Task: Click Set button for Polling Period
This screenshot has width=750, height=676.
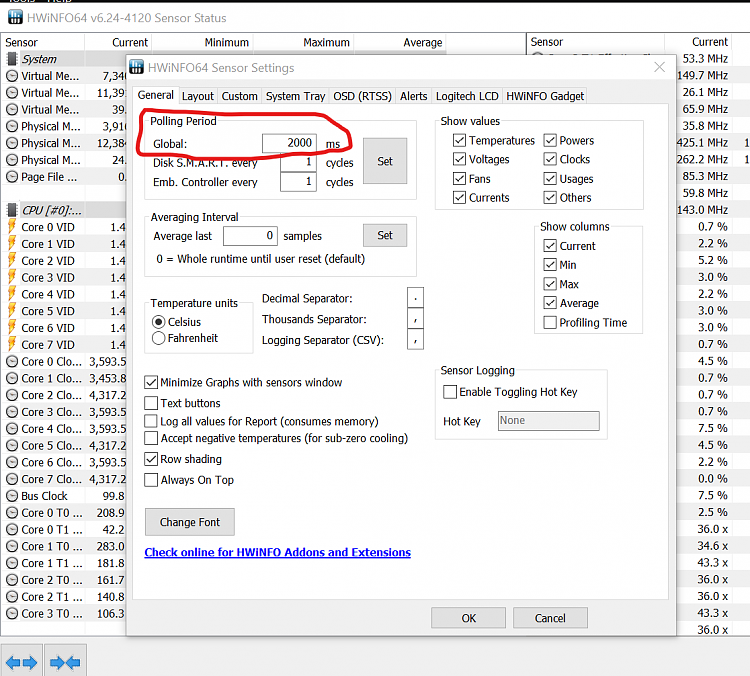Action: [385, 161]
